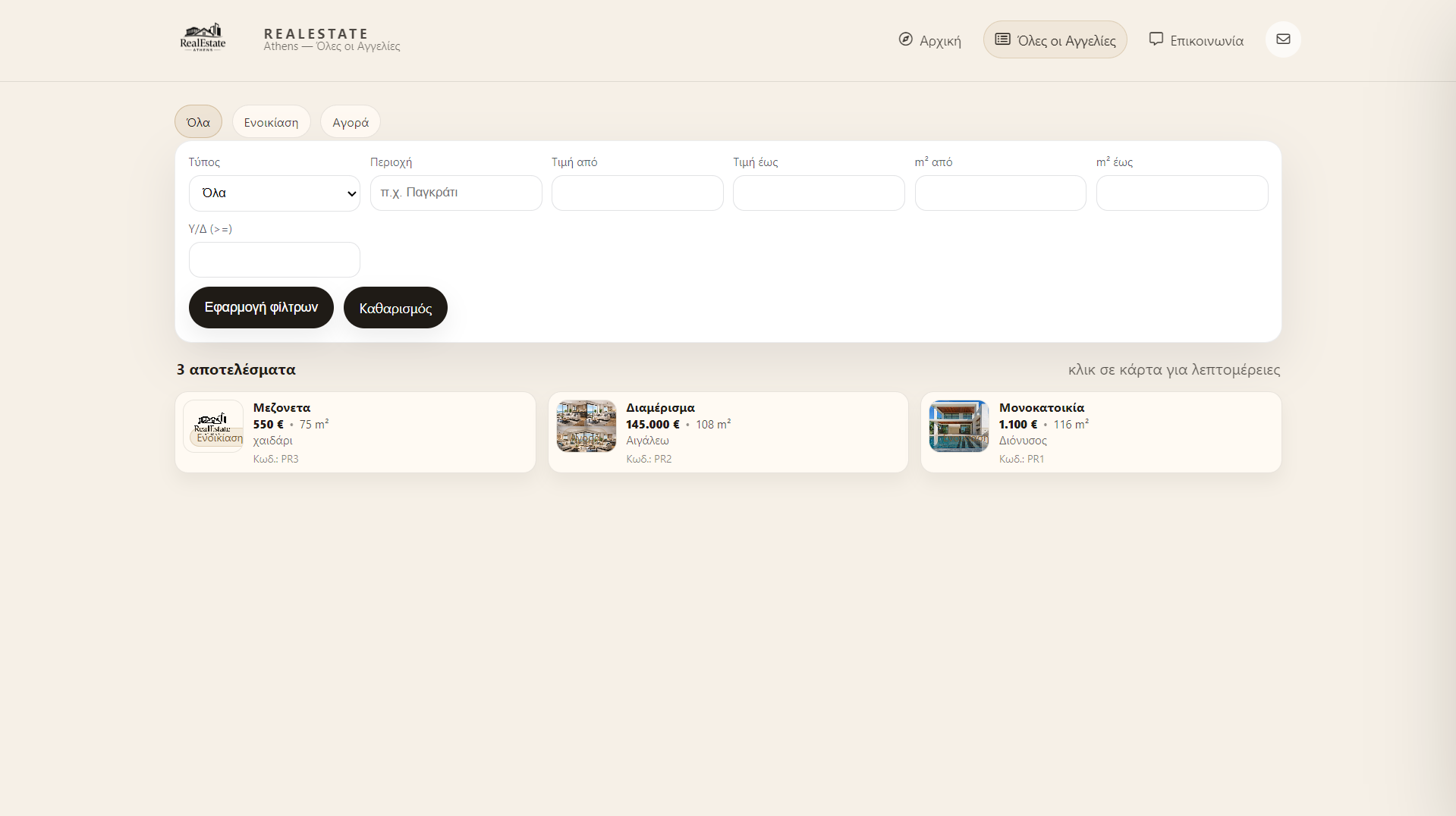
Task: Open the Μονοκατοικία listing thumbnail
Action: click(x=959, y=426)
